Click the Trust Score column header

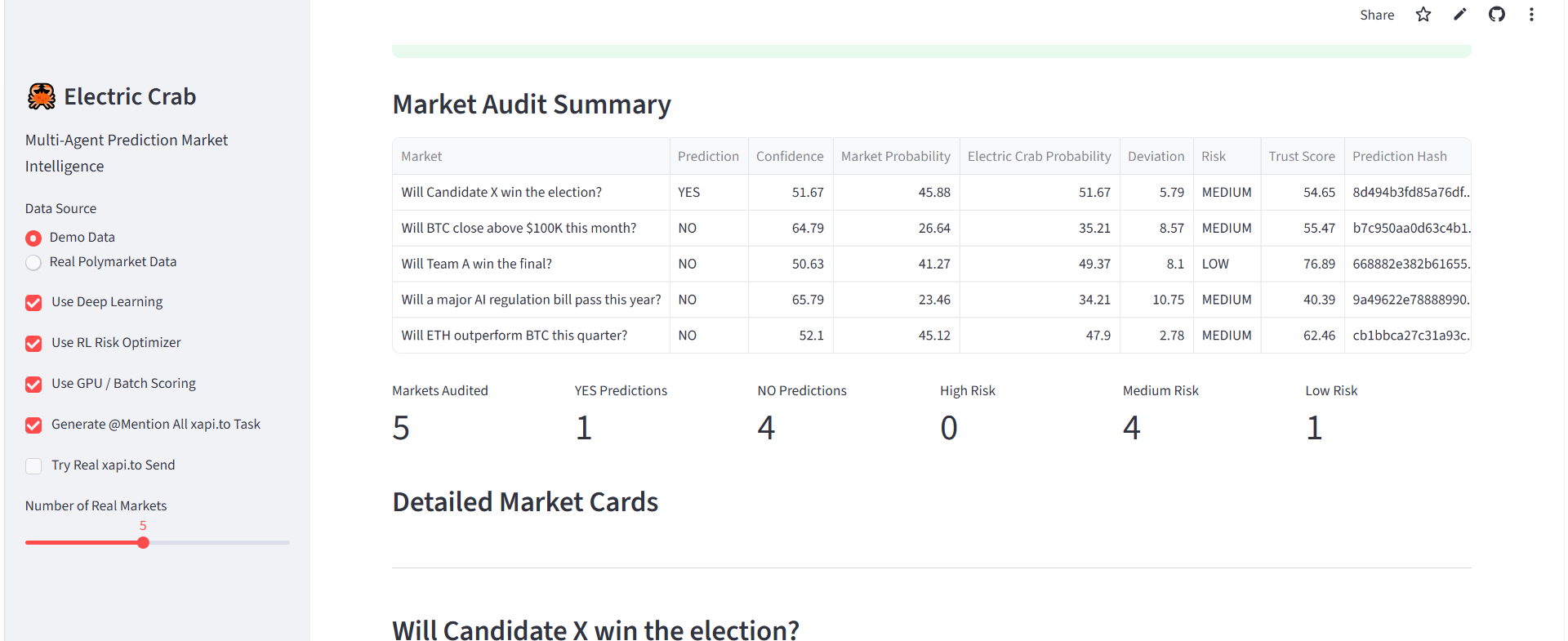[1302, 156]
